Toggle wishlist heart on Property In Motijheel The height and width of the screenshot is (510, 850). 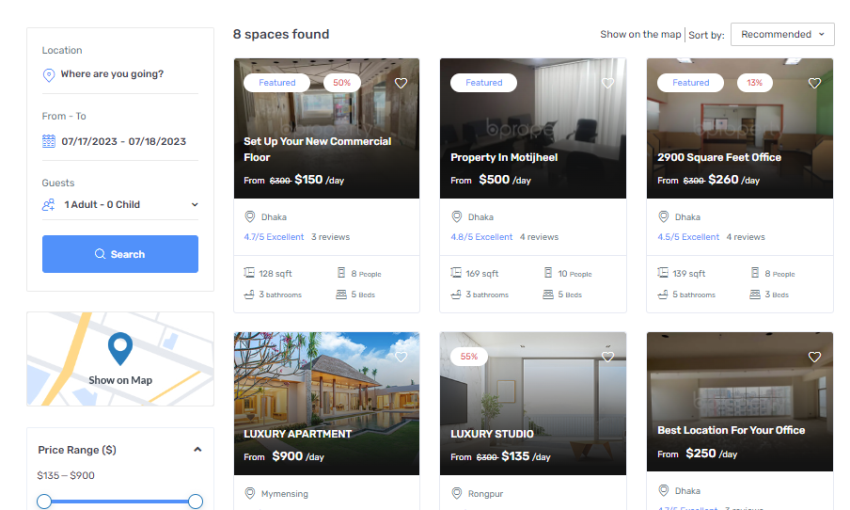point(608,83)
